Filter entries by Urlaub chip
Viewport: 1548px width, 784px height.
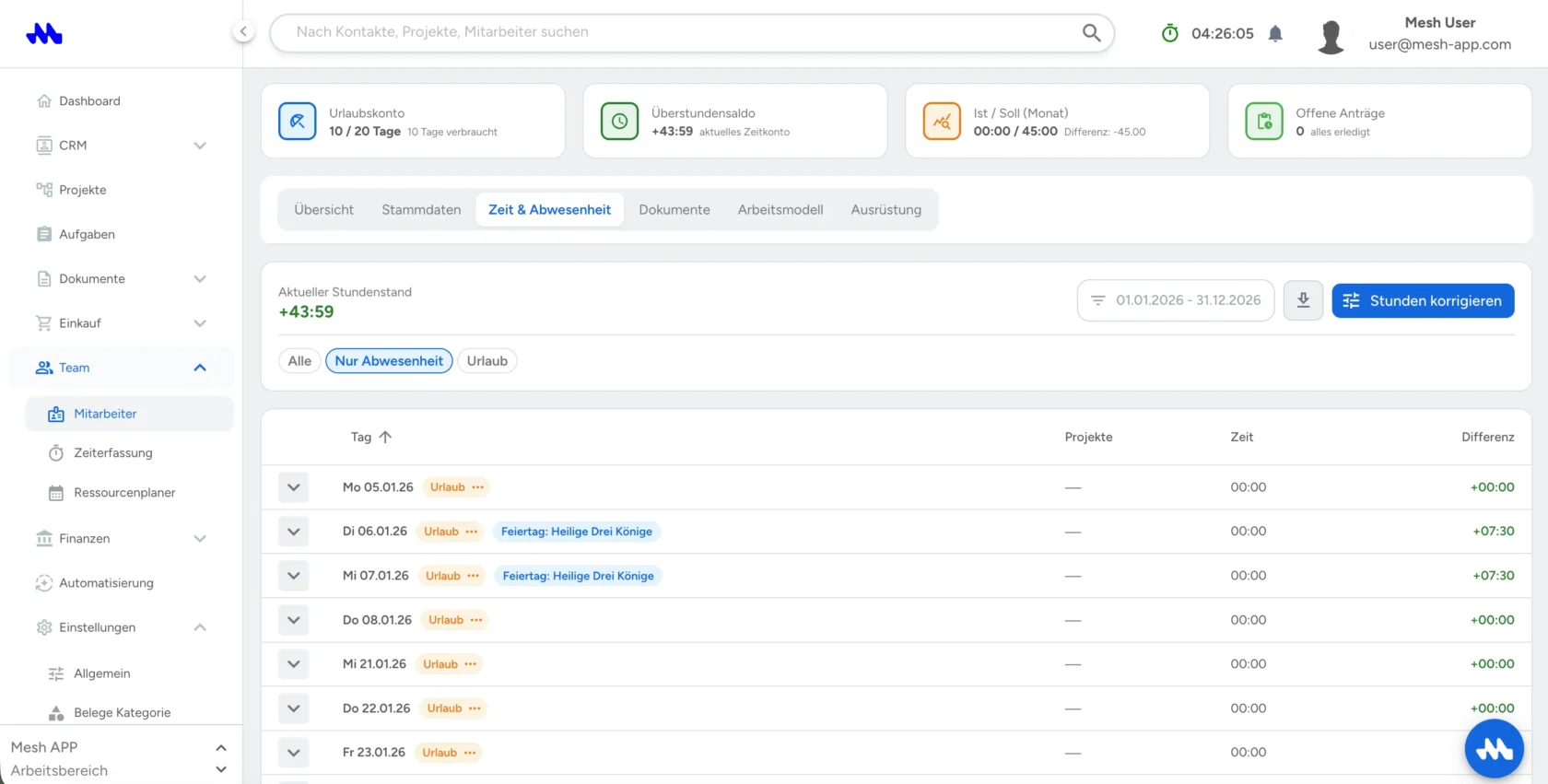[x=487, y=361]
